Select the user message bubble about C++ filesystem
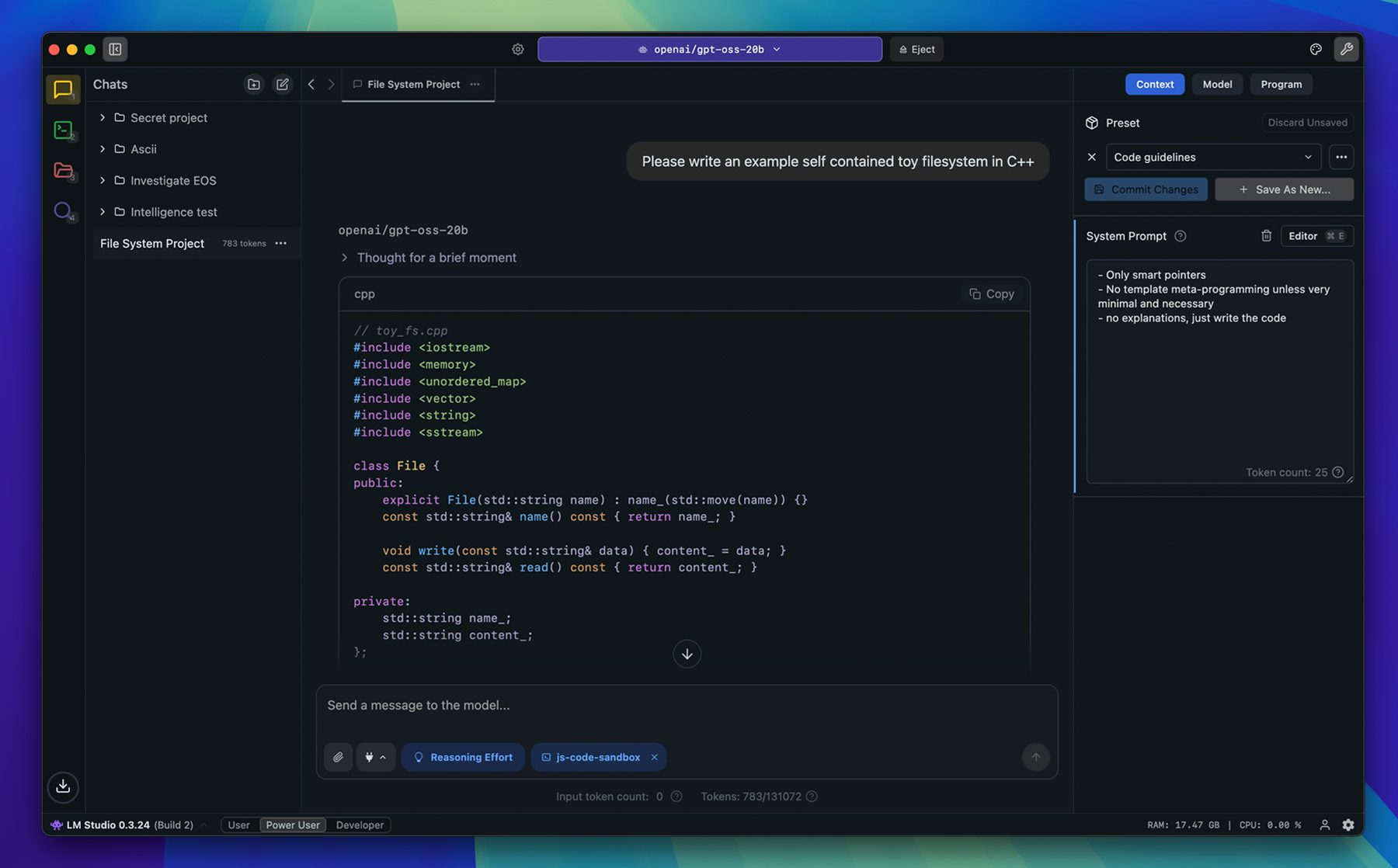Screen dimensions: 1398x868 point(837,161)
